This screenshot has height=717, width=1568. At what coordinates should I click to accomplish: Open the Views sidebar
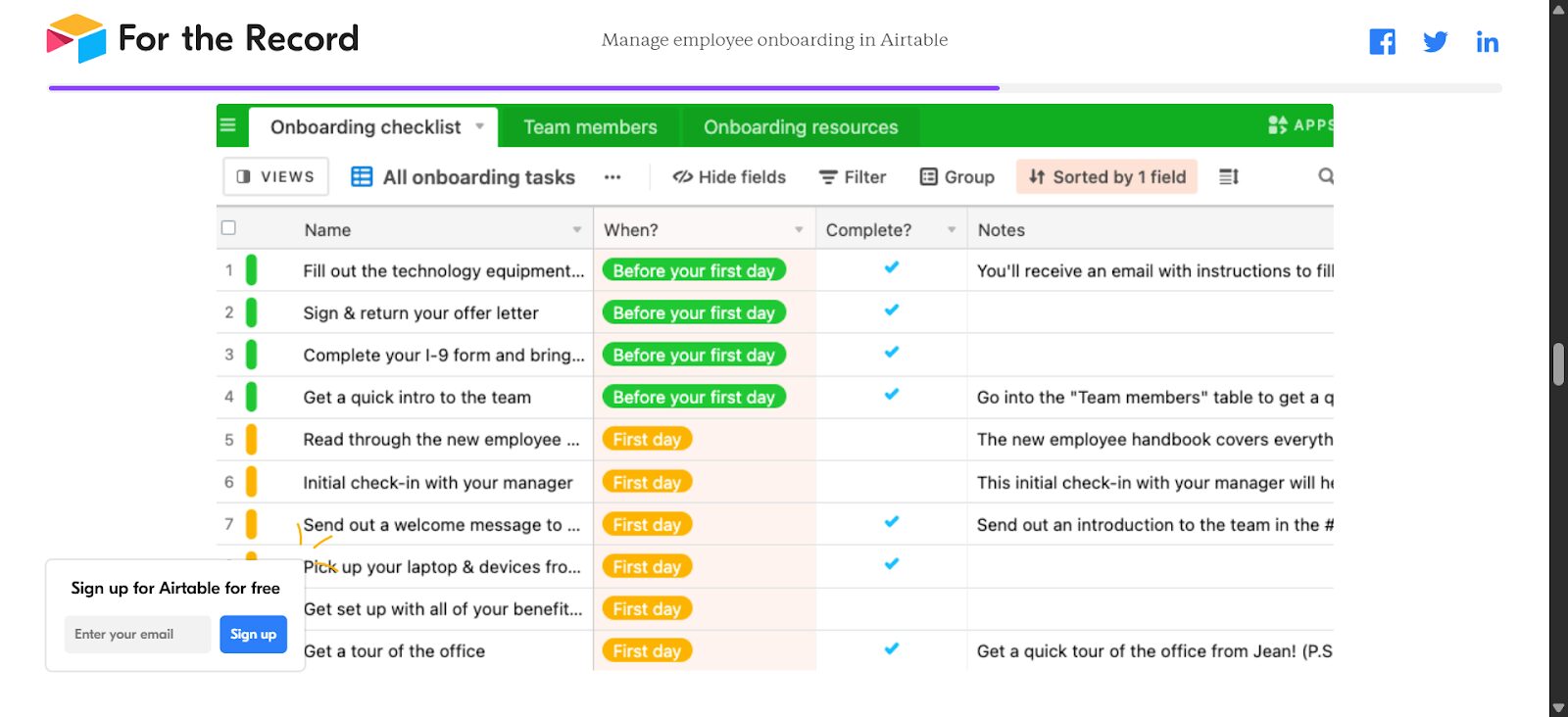tap(275, 176)
